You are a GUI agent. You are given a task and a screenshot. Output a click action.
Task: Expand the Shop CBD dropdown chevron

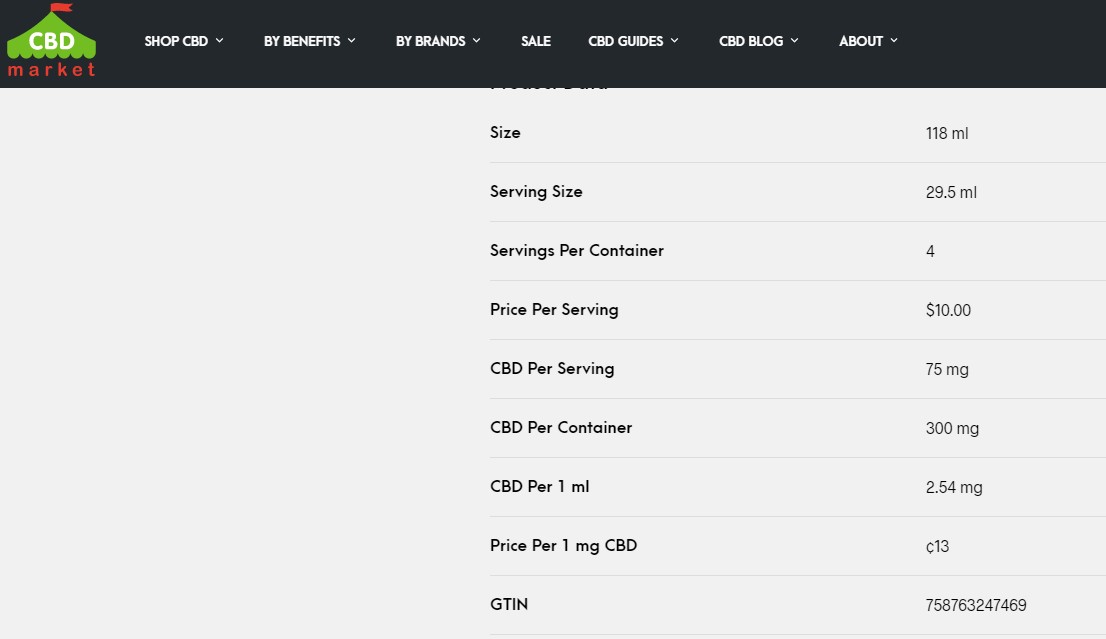tap(219, 41)
